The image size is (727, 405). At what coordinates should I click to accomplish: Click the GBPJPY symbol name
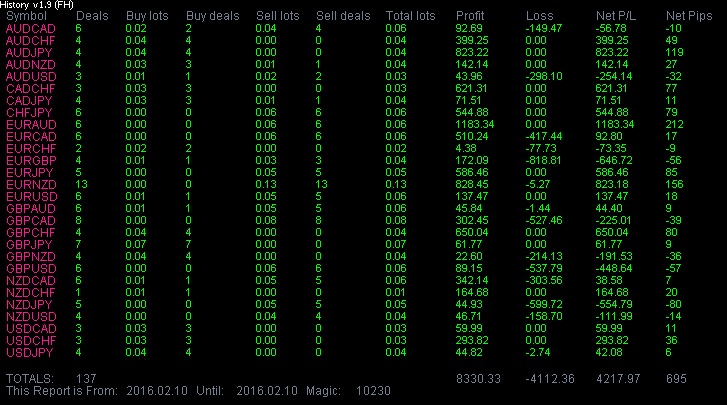pyautogui.click(x=29, y=245)
